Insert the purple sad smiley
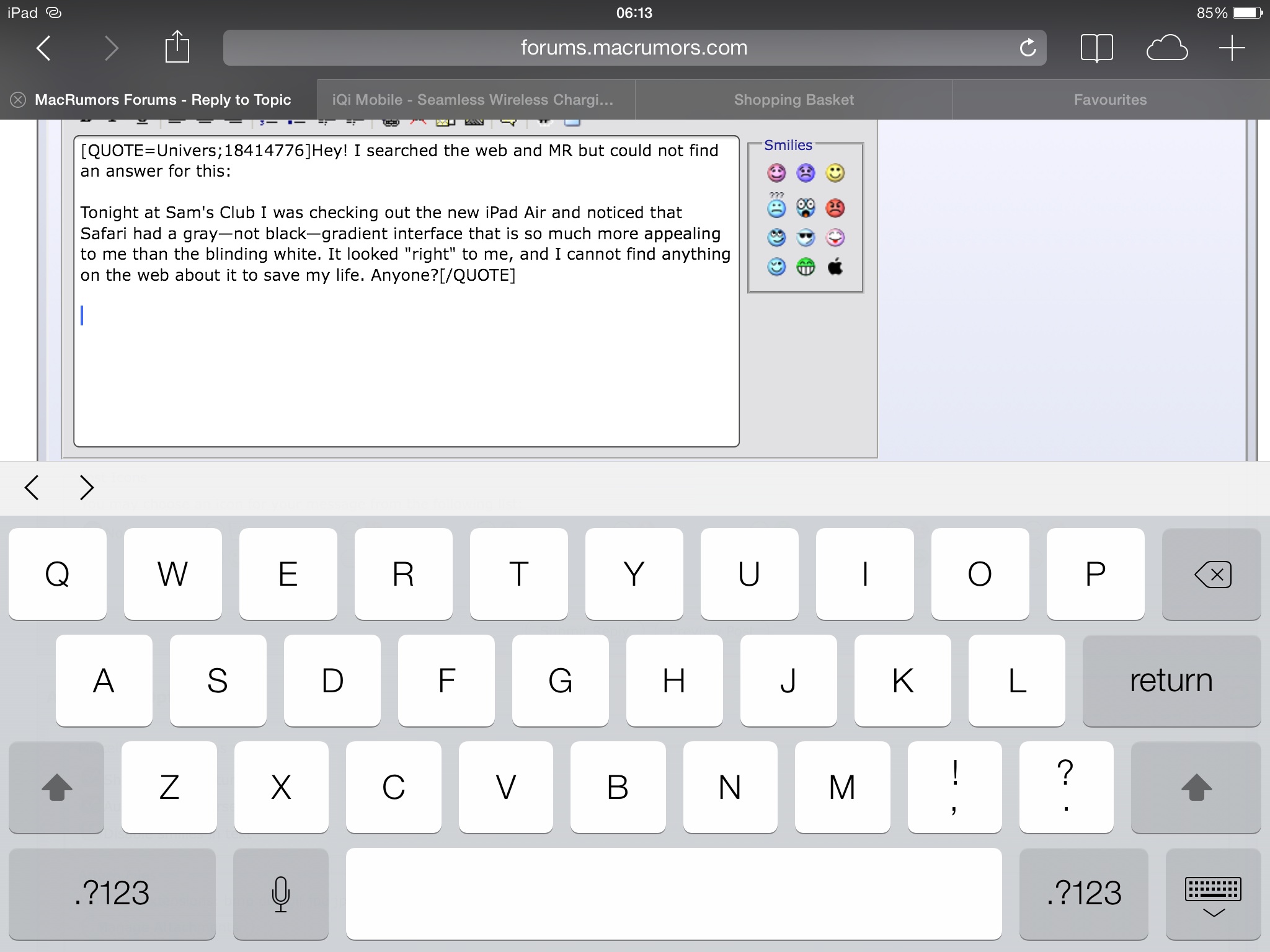1270x952 pixels. (806, 173)
